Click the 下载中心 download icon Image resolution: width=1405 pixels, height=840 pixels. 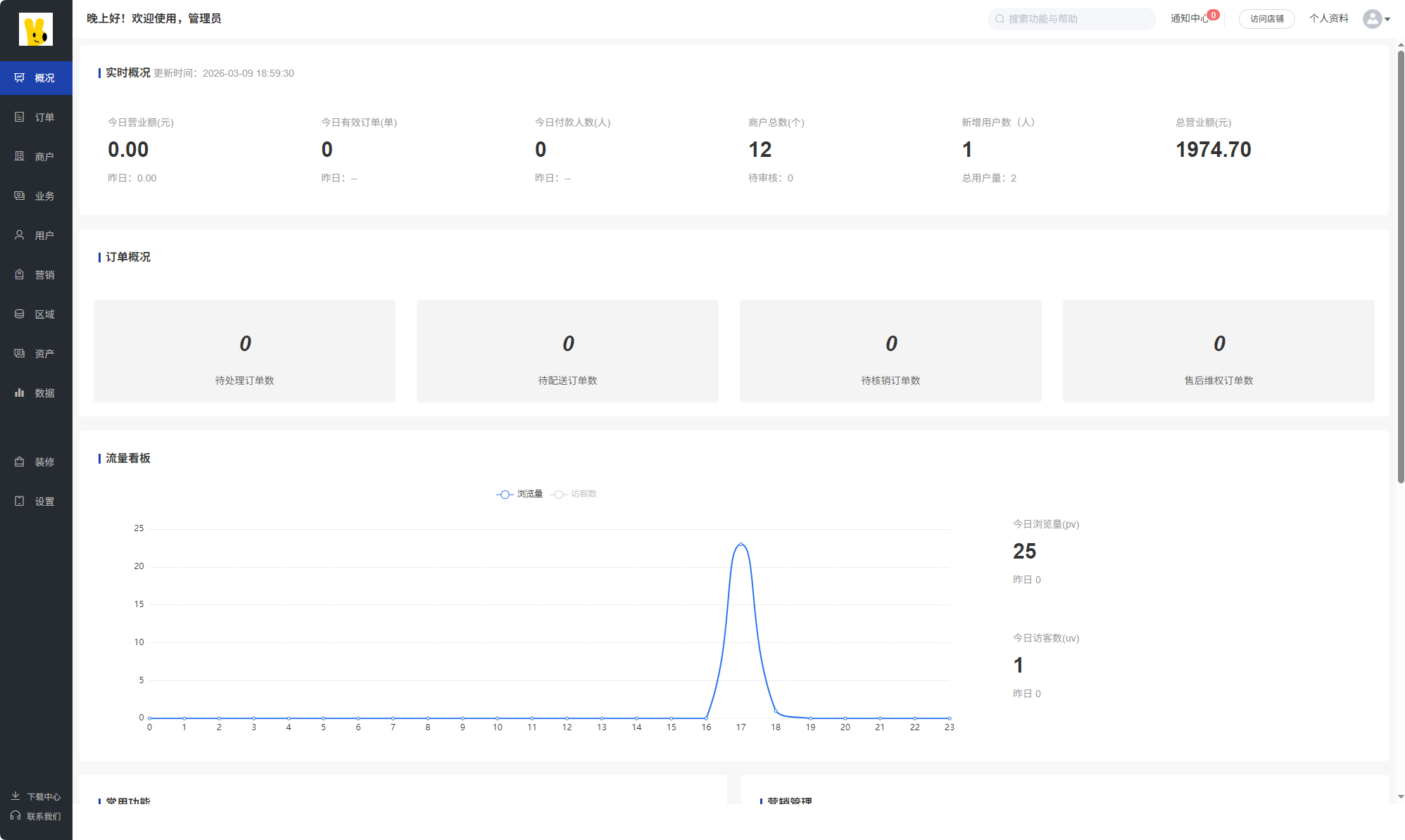pos(15,796)
